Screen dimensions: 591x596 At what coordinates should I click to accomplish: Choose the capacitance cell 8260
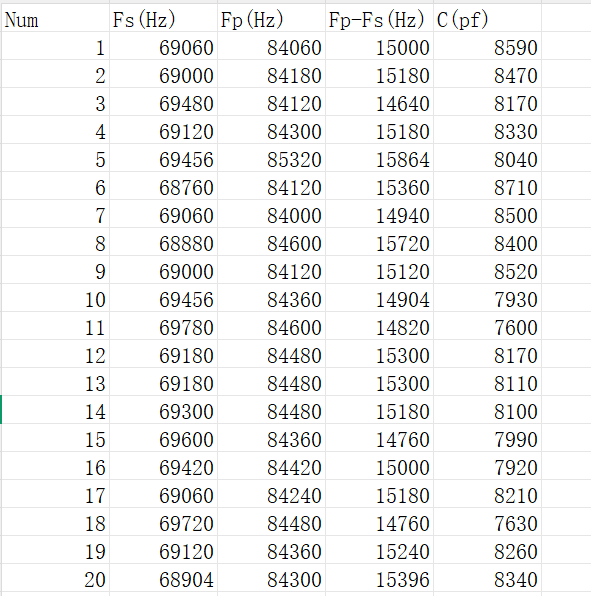point(487,550)
